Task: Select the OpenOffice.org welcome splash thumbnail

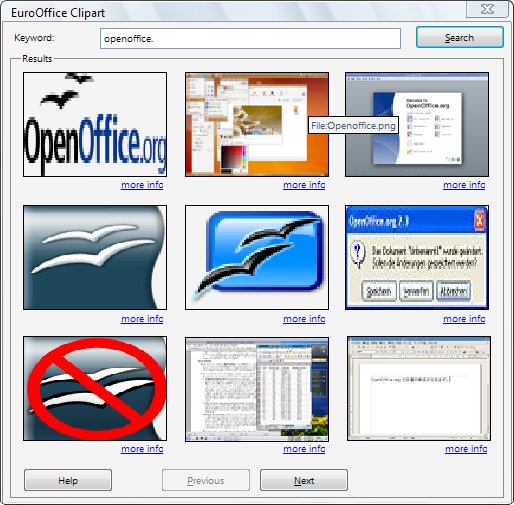Action: tap(417, 124)
